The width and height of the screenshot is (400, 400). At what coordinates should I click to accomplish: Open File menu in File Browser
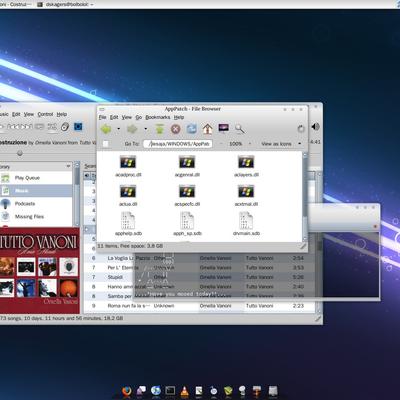[x=102, y=117]
